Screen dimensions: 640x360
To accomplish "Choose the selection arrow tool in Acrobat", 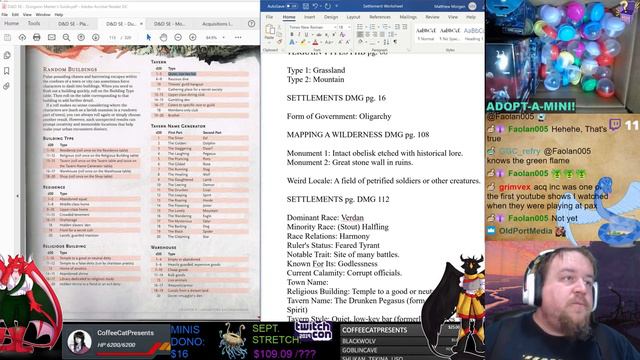I will coord(149,37).
